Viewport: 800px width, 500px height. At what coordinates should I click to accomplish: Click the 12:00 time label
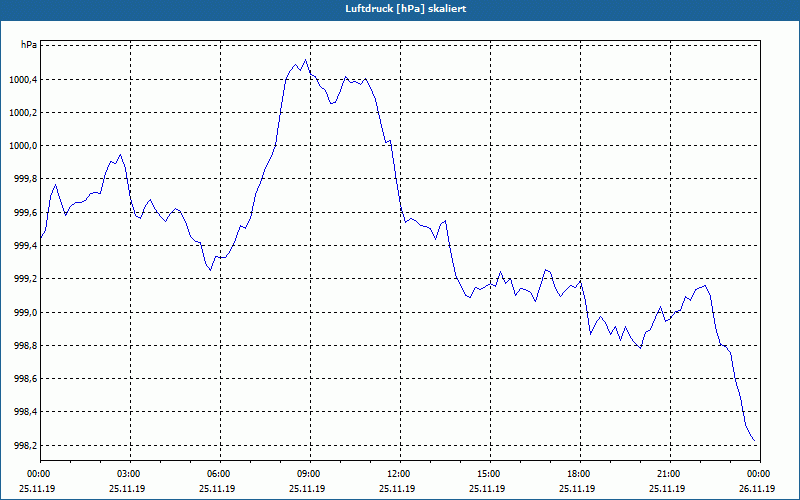401,474
